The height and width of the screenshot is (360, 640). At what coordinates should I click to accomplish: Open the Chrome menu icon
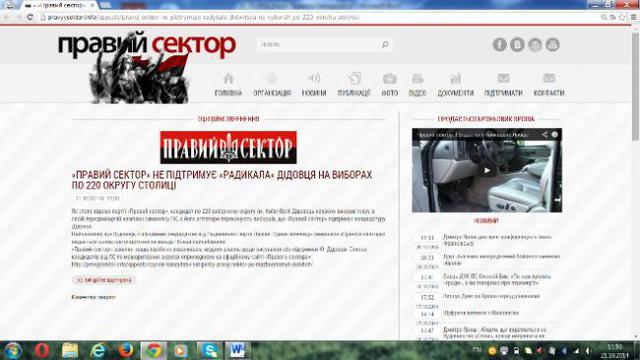click(633, 17)
